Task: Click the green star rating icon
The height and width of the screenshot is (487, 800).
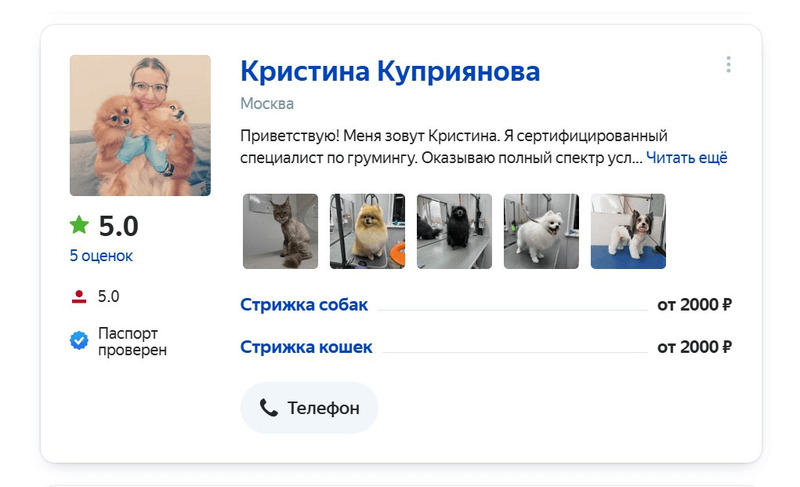Action: point(79,224)
